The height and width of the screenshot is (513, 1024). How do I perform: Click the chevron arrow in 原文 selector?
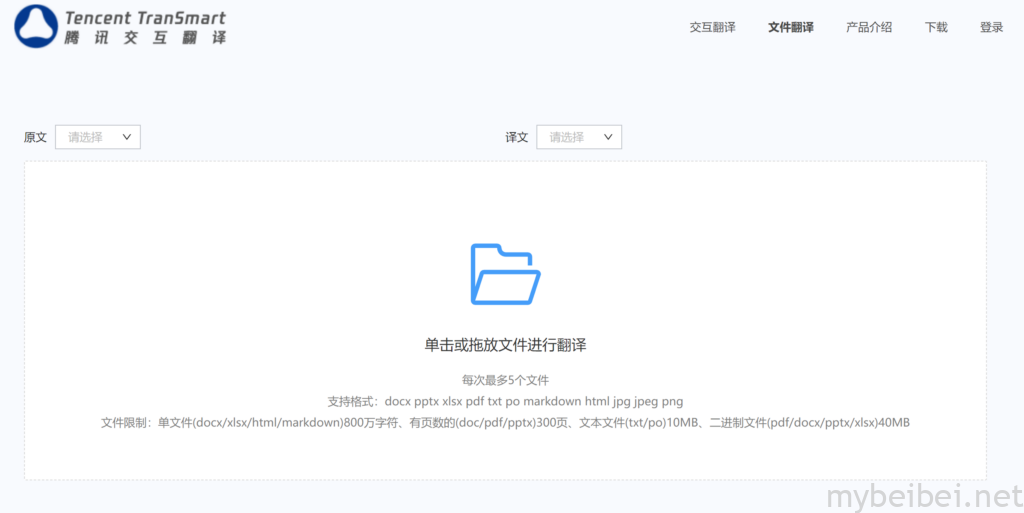127,137
